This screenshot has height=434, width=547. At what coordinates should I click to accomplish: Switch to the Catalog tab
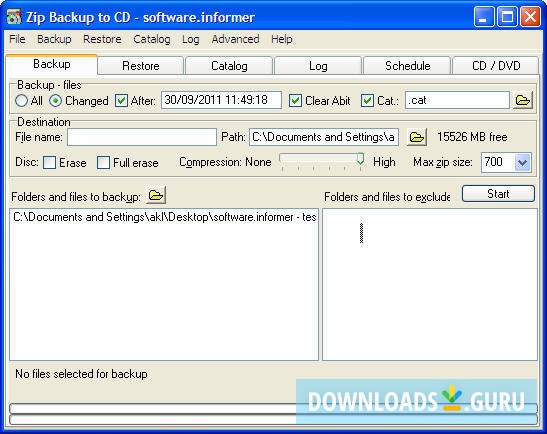click(229, 66)
